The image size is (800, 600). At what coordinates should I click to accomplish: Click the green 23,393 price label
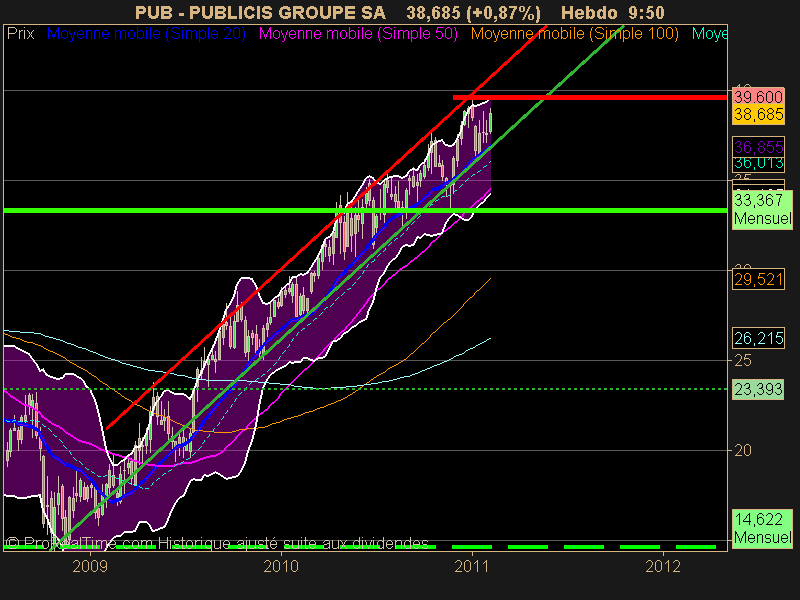click(758, 389)
